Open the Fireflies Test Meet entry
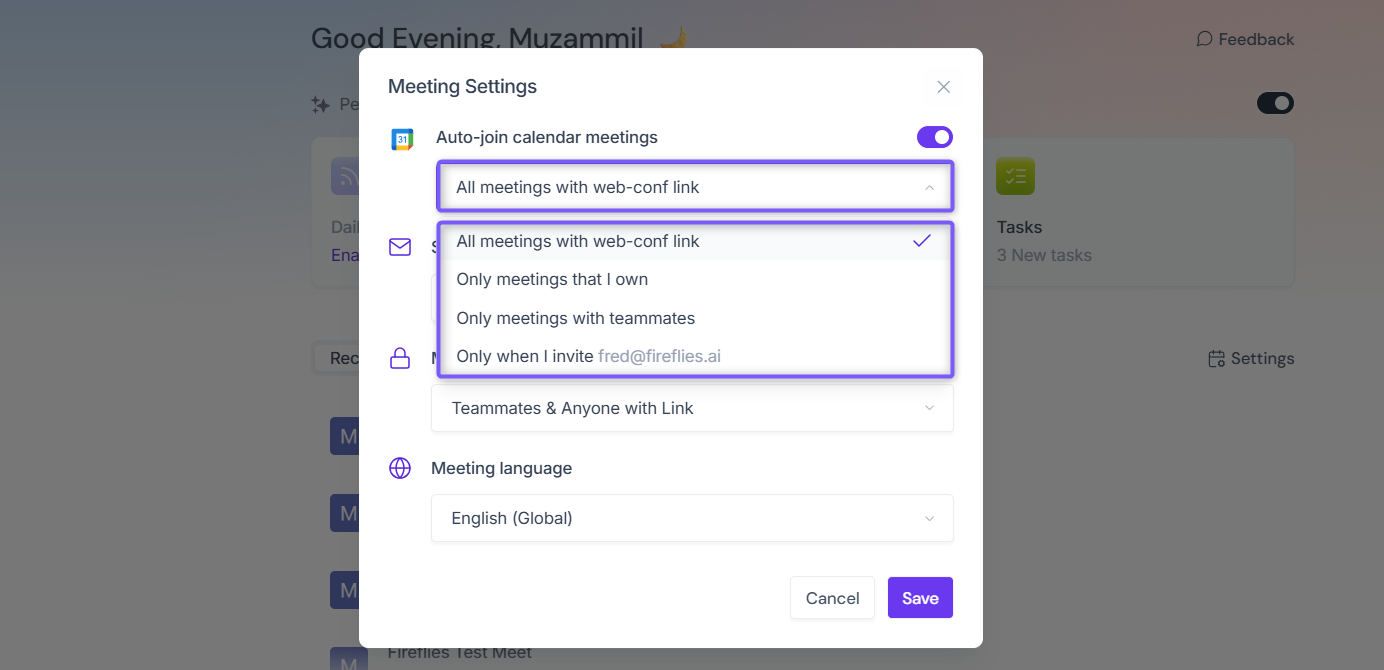The width and height of the screenshot is (1384, 670). point(459,652)
